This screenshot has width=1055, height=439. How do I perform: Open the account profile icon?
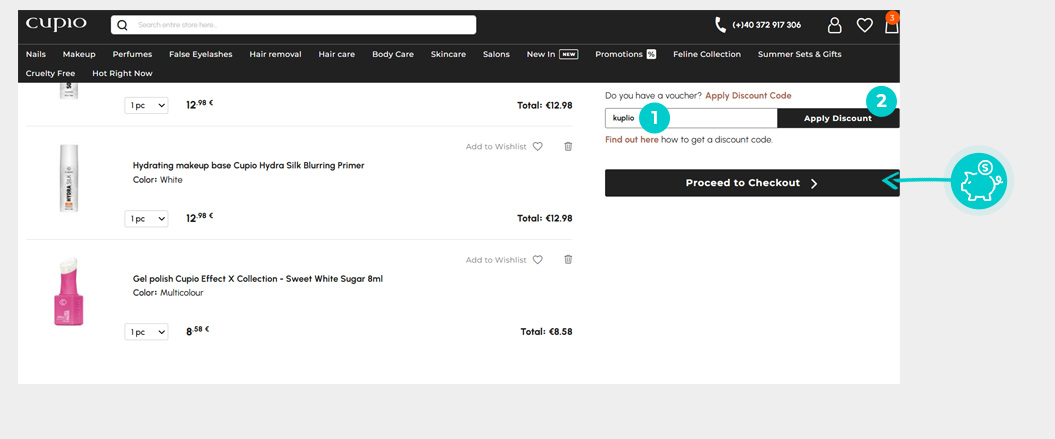click(834, 25)
